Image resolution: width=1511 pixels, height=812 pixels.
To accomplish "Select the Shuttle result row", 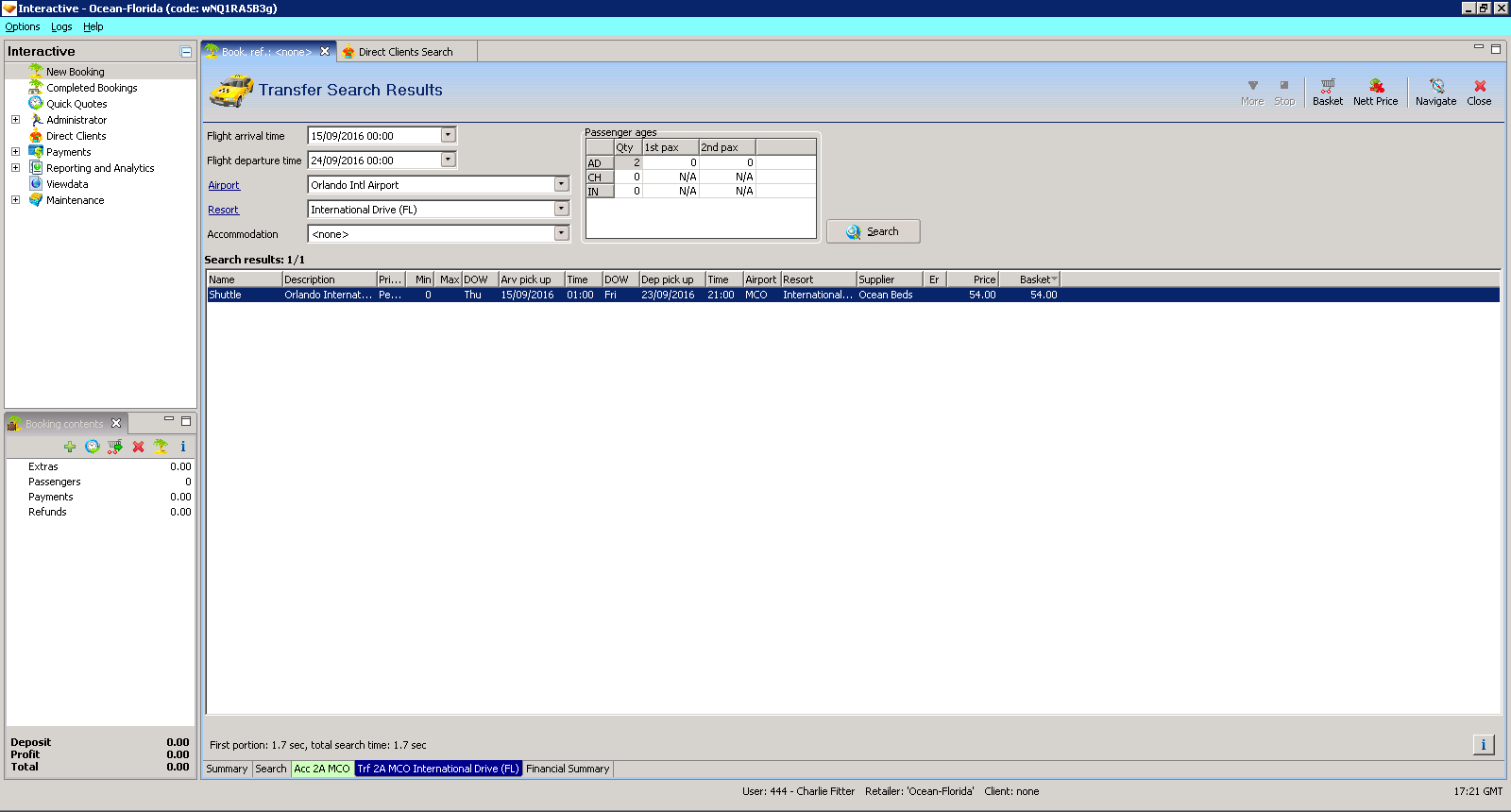I will click(853, 295).
